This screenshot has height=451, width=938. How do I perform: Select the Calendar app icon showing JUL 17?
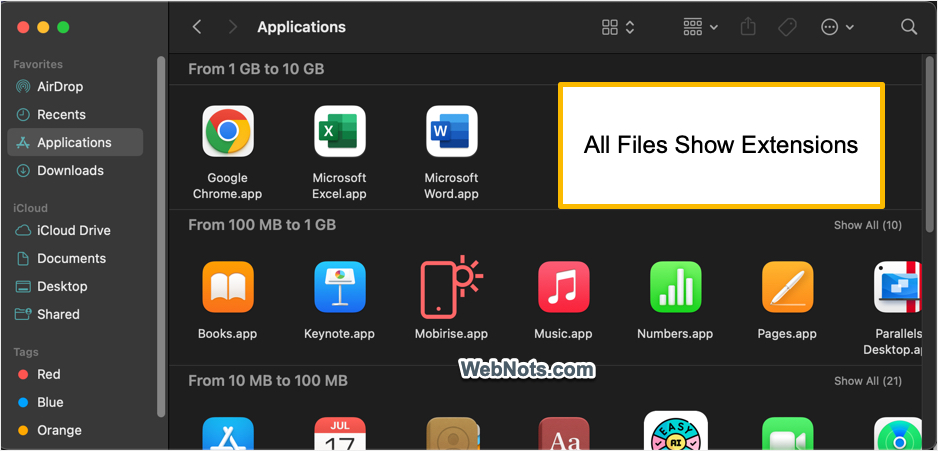click(x=340, y=434)
